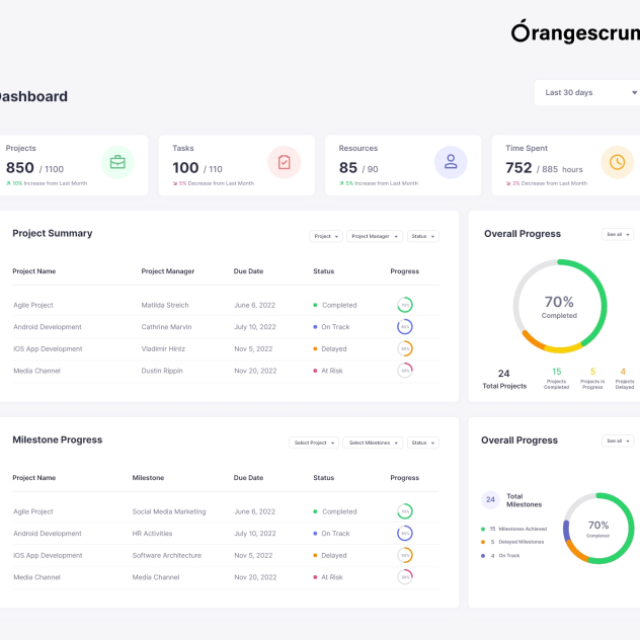Click the 24 Total Milestones badge
Viewport: 640px width, 640px height.
490,500
